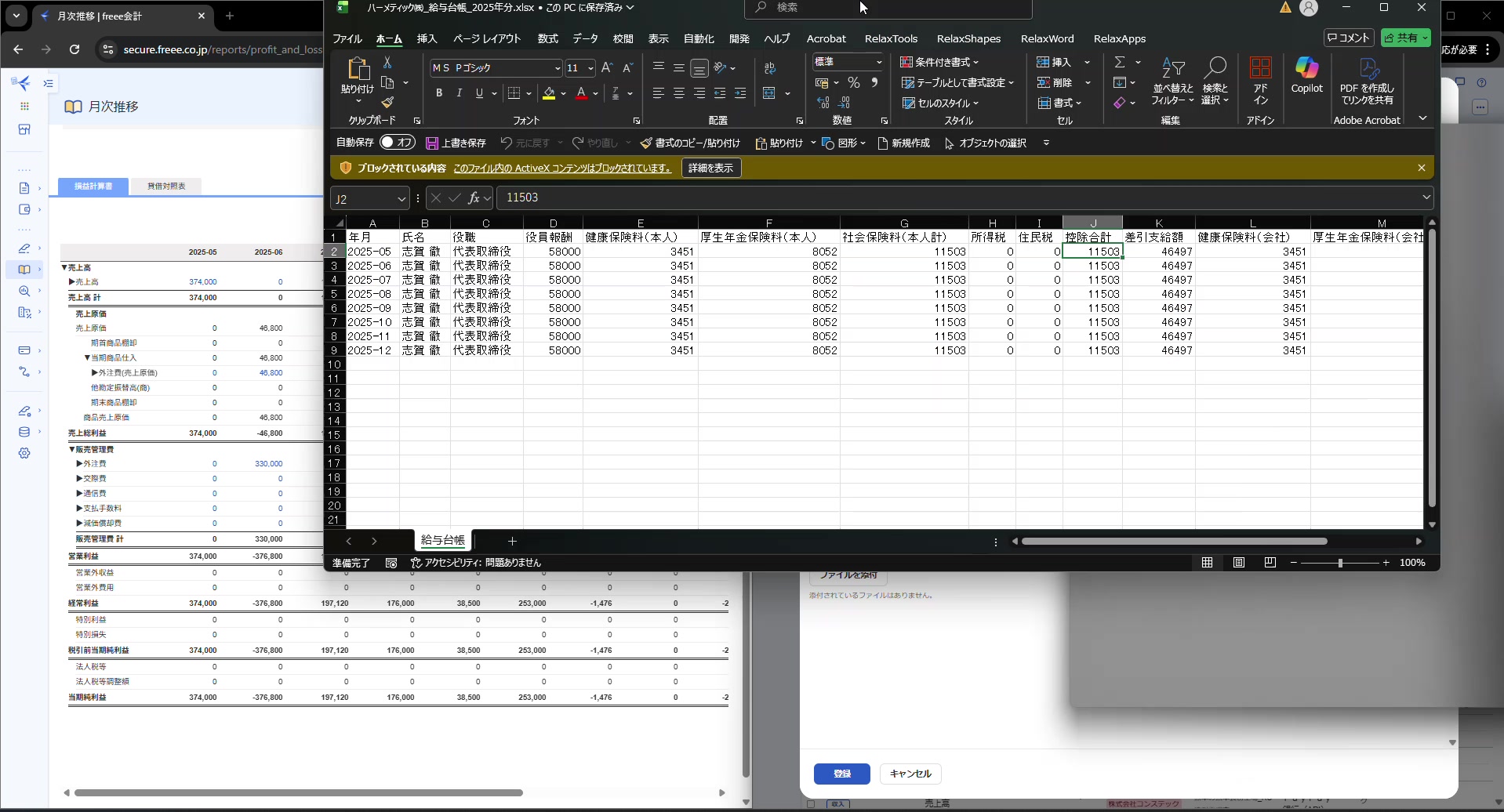Click the page layout view icon

click(1239, 563)
